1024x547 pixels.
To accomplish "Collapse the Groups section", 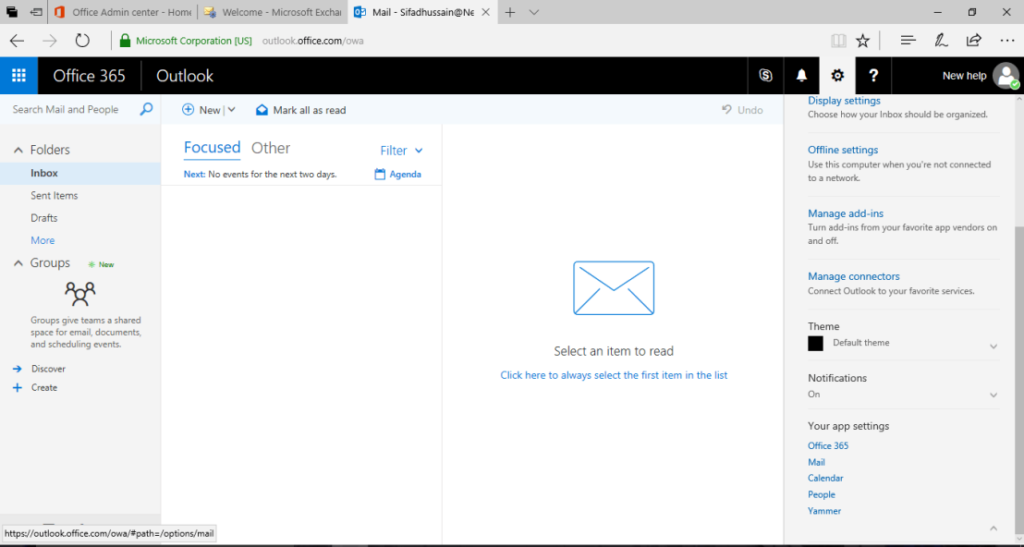I will (x=18, y=264).
